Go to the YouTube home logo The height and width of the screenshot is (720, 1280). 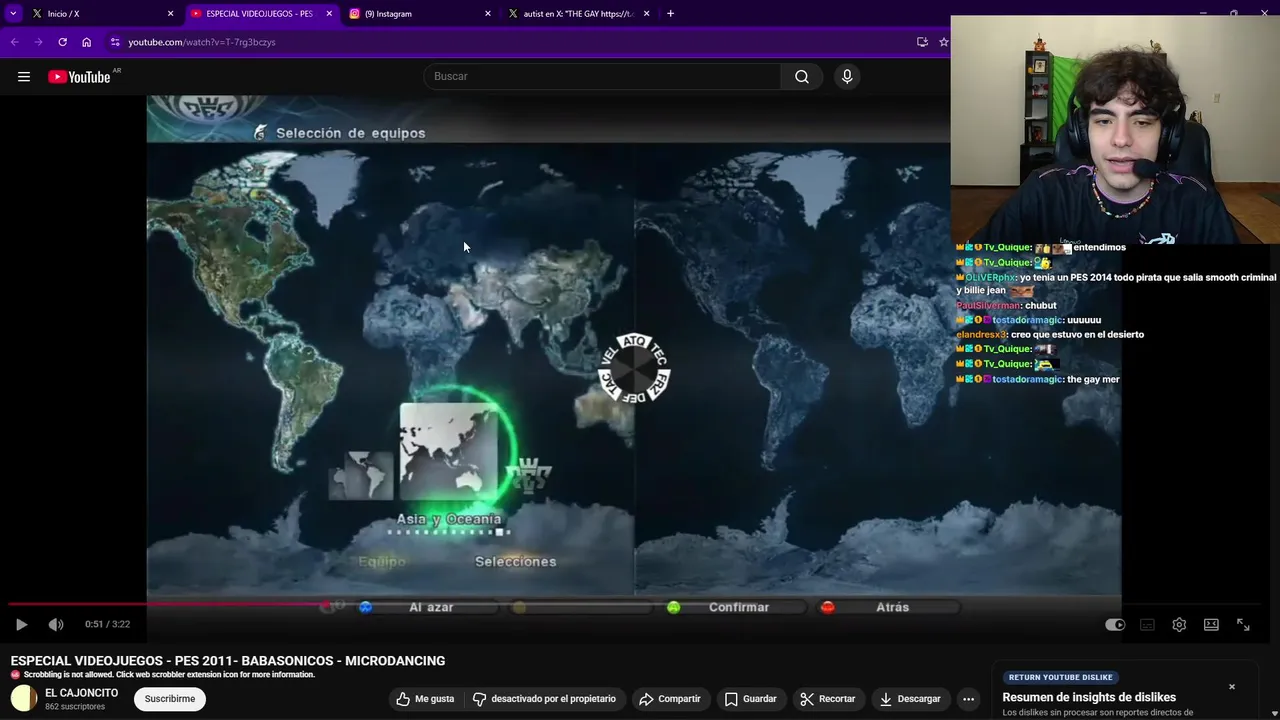(x=79, y=77)
